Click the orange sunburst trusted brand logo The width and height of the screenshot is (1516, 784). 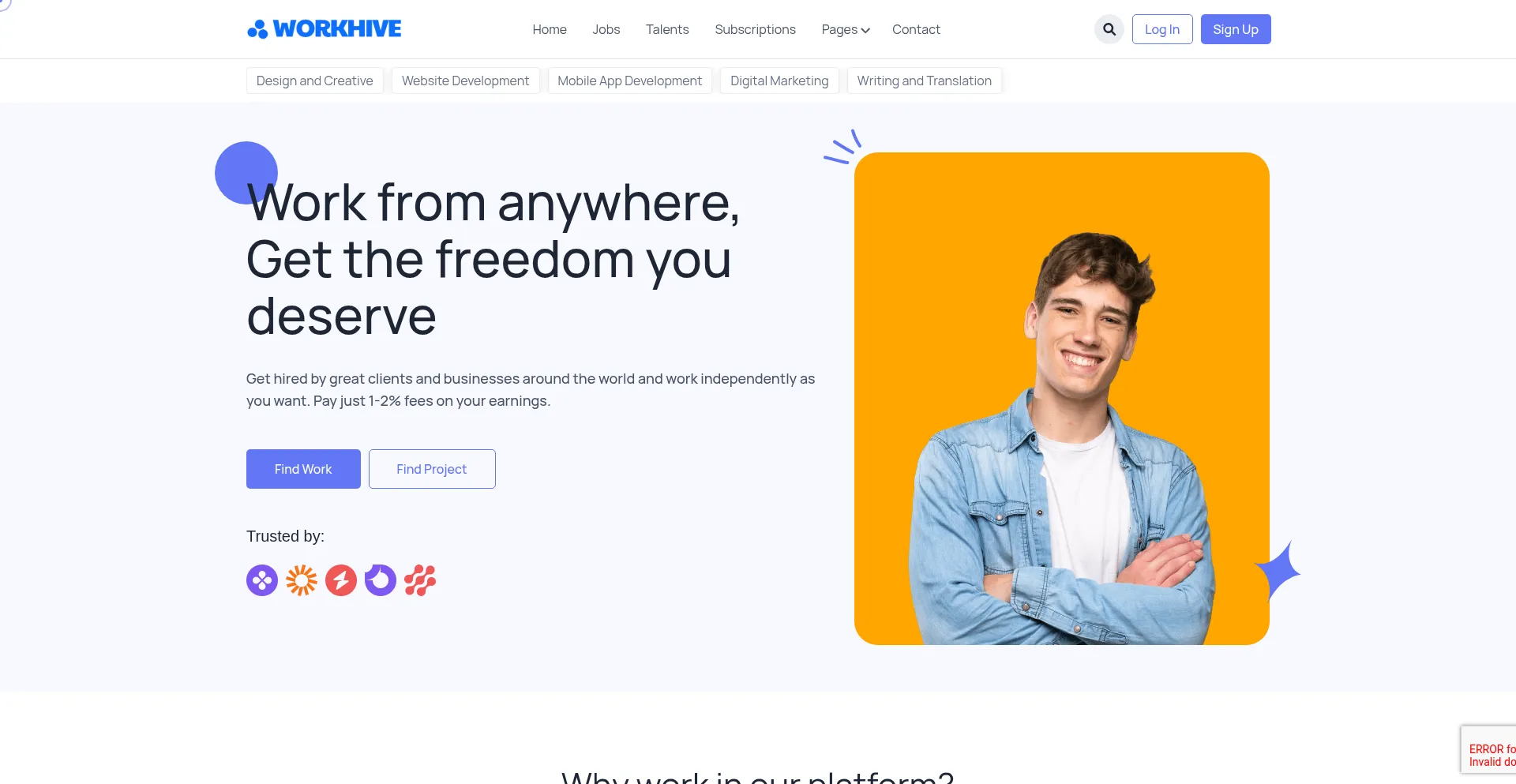[302, 580]
